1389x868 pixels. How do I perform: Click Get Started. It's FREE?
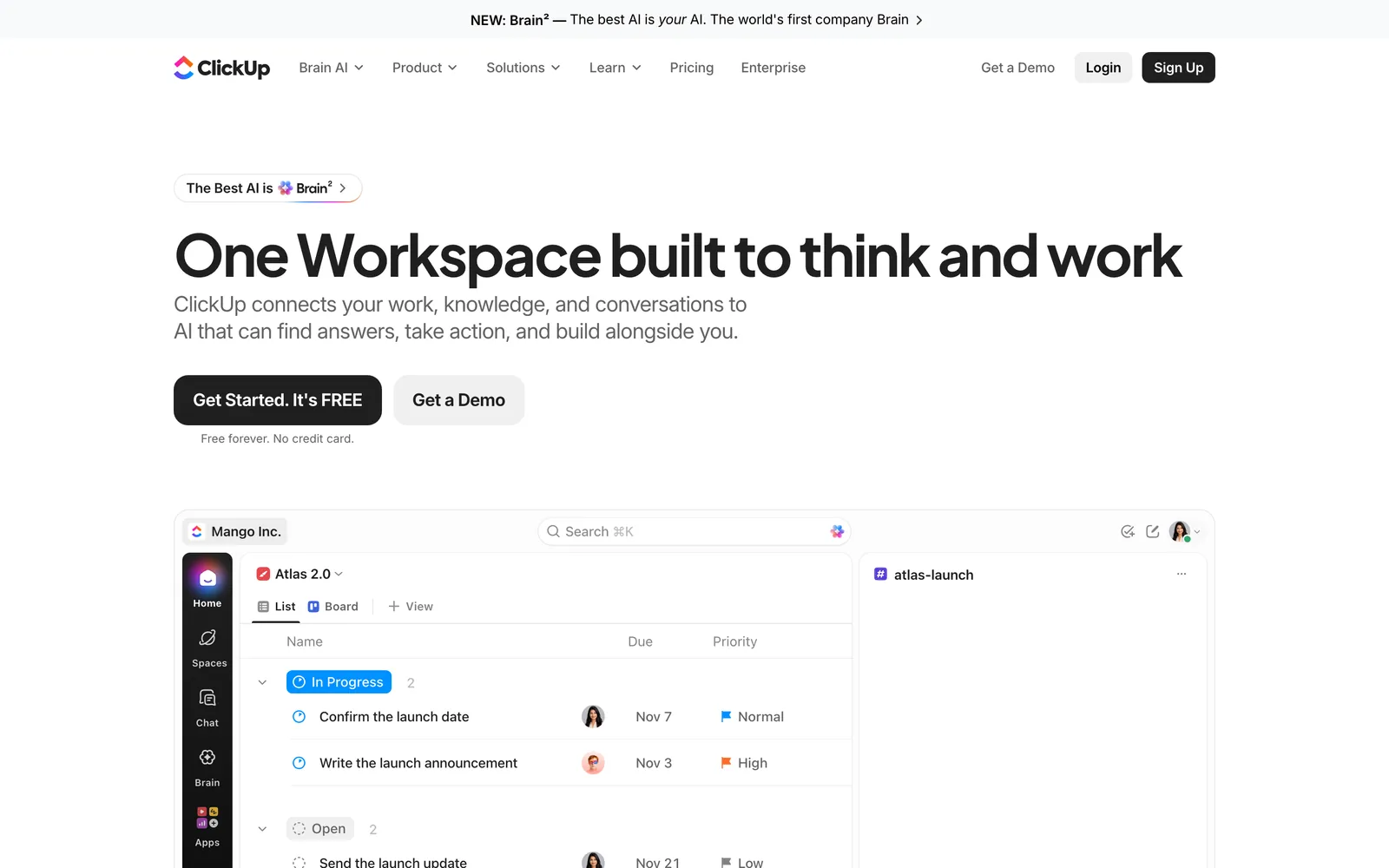(x=278, y=400)
